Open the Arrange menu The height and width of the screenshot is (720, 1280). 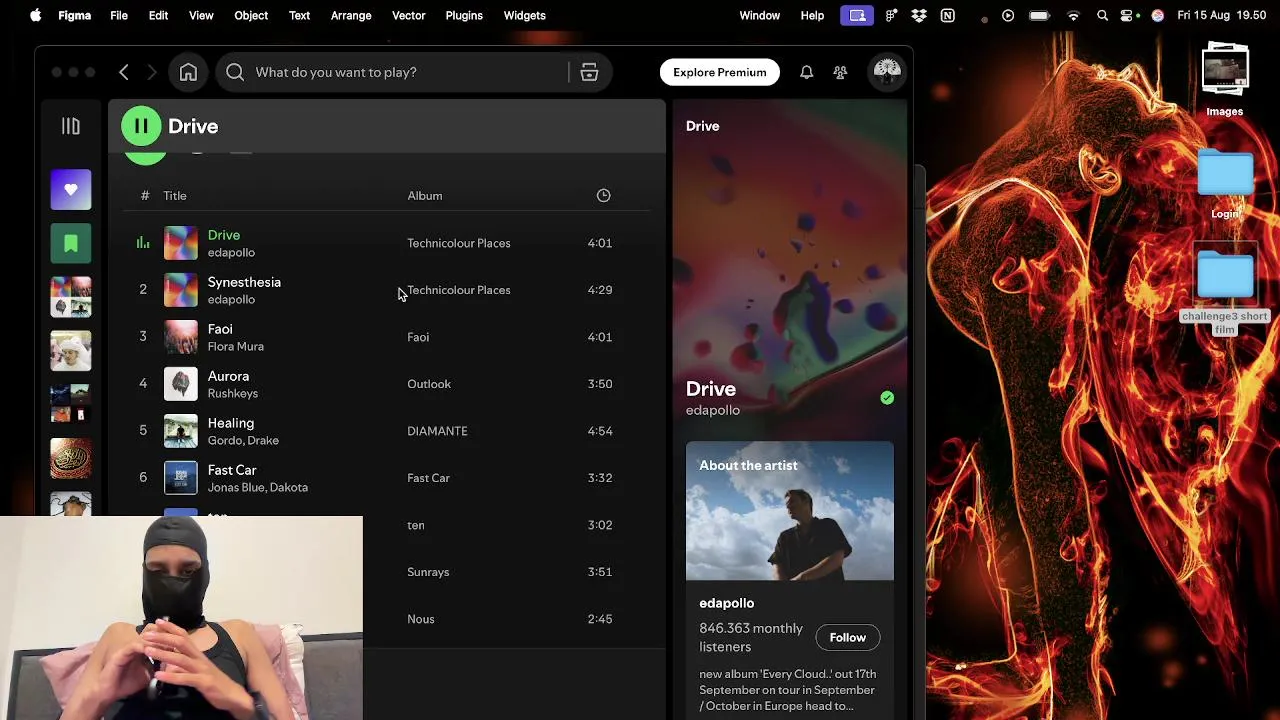pyautogui.click(x=351, y=15)
